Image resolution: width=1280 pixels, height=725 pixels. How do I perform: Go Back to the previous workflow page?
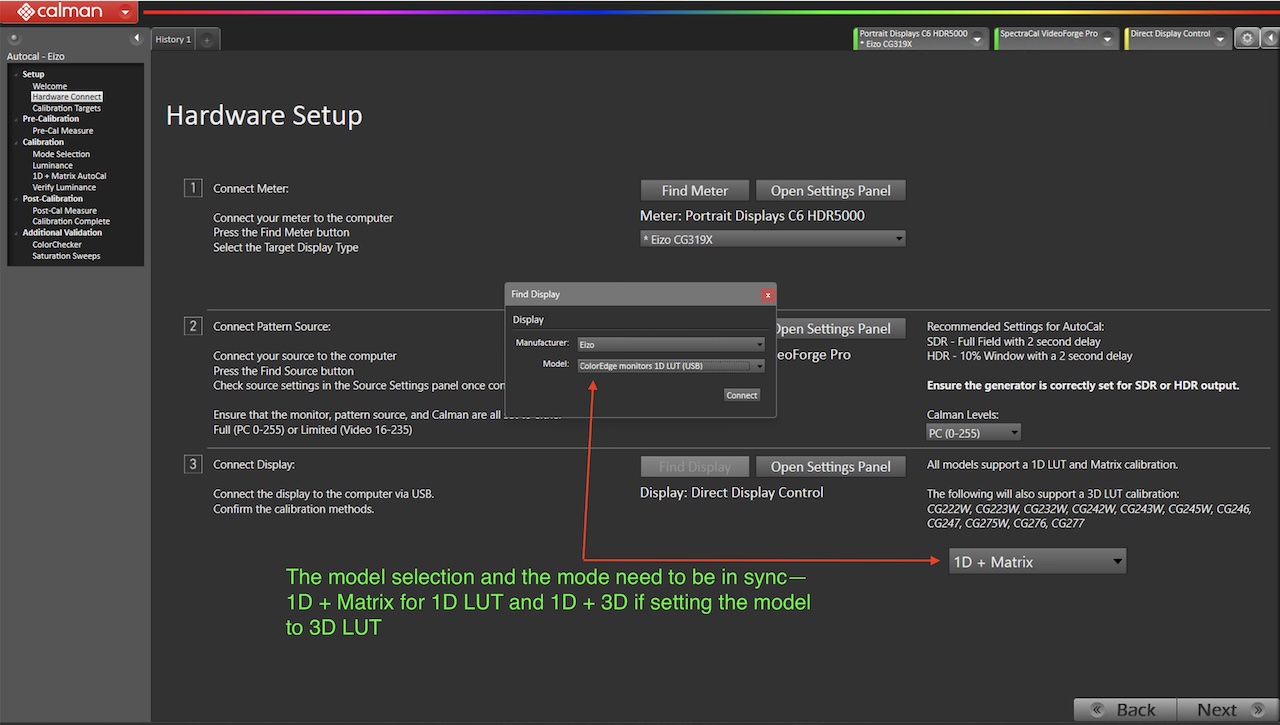tap(1125, 710)
